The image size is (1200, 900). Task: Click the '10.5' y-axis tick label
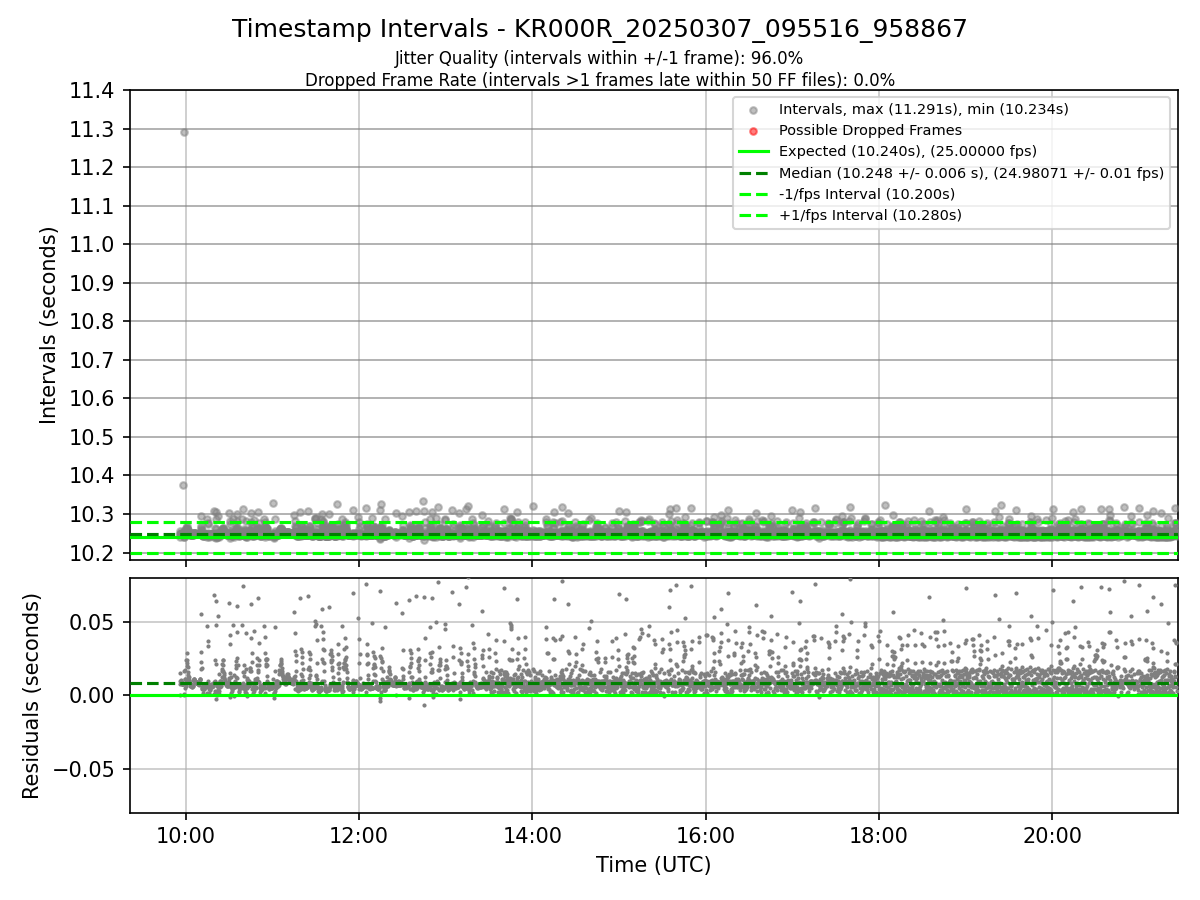[94, 437]
